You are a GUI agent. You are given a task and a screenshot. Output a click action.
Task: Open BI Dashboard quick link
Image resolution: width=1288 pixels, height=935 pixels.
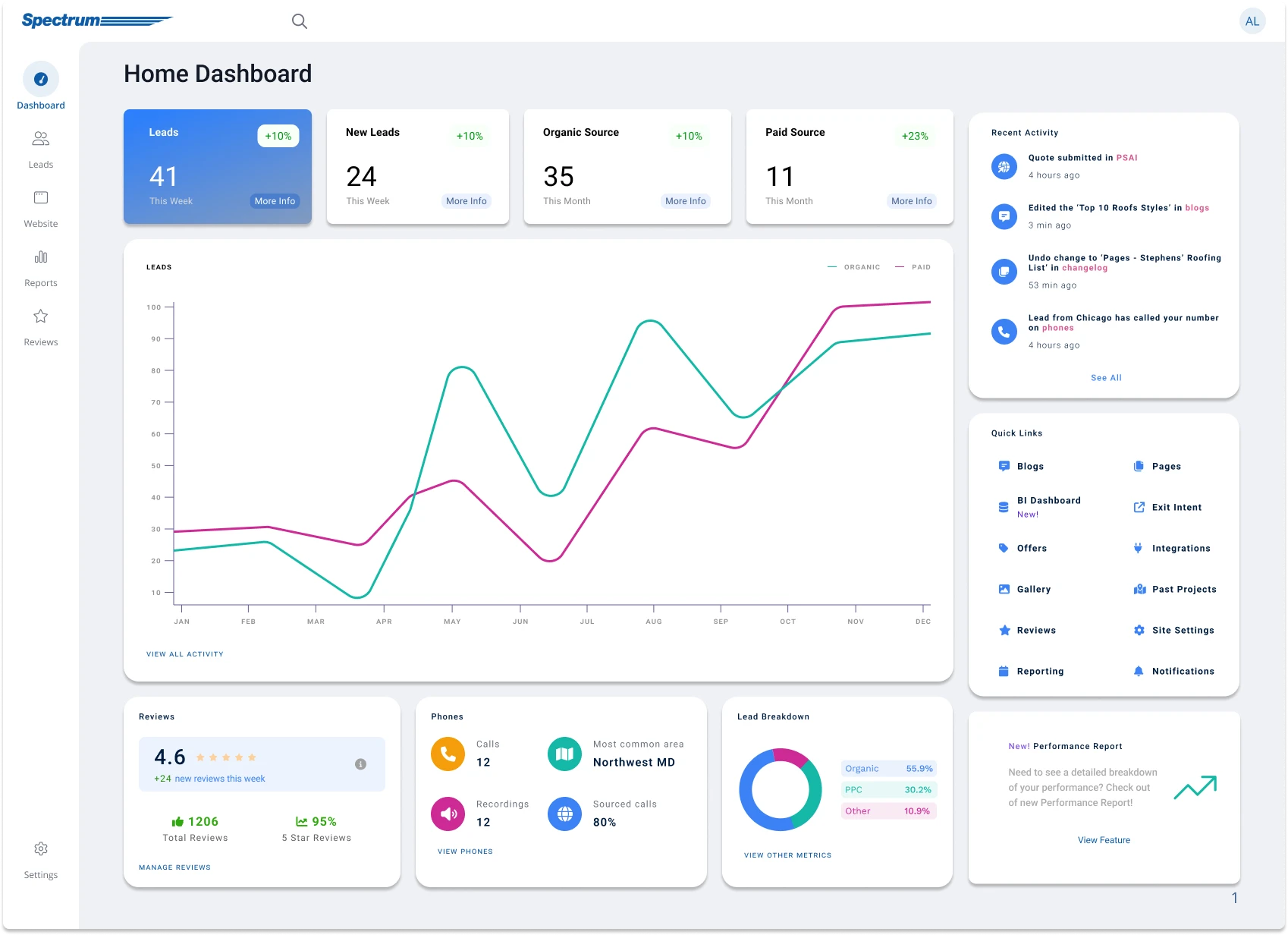(x=1048, y=501)
